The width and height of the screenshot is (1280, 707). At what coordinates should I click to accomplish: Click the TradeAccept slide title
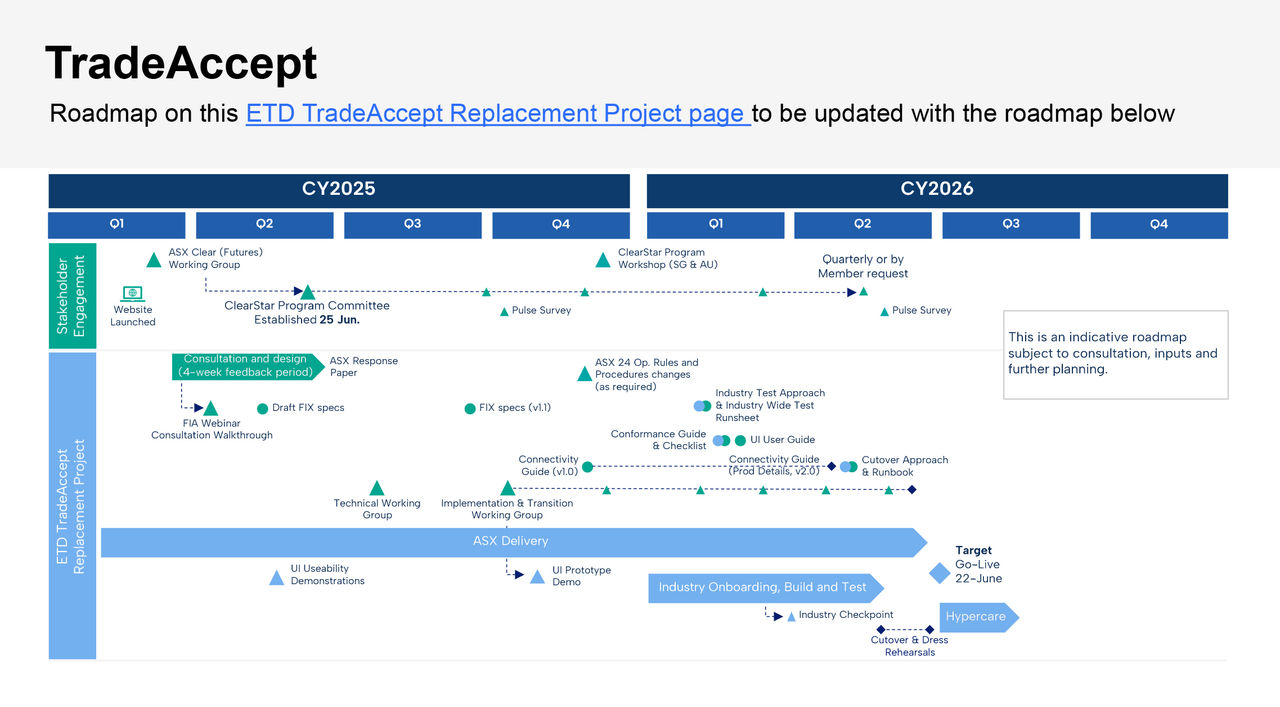[x=181, y=63]
